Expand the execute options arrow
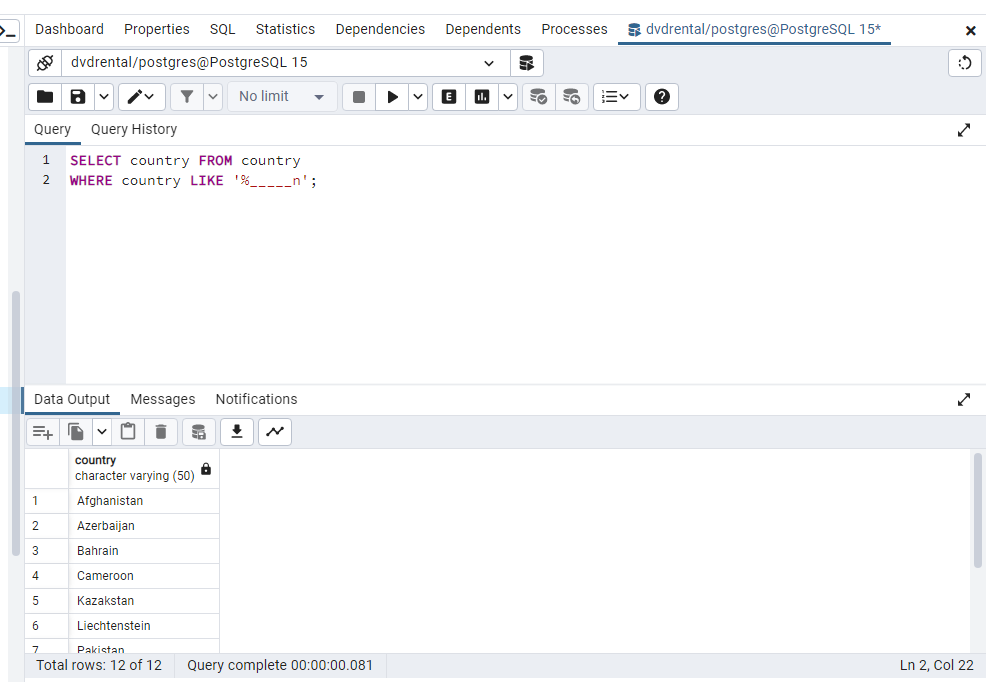986x682 pixels. point(418,97)
